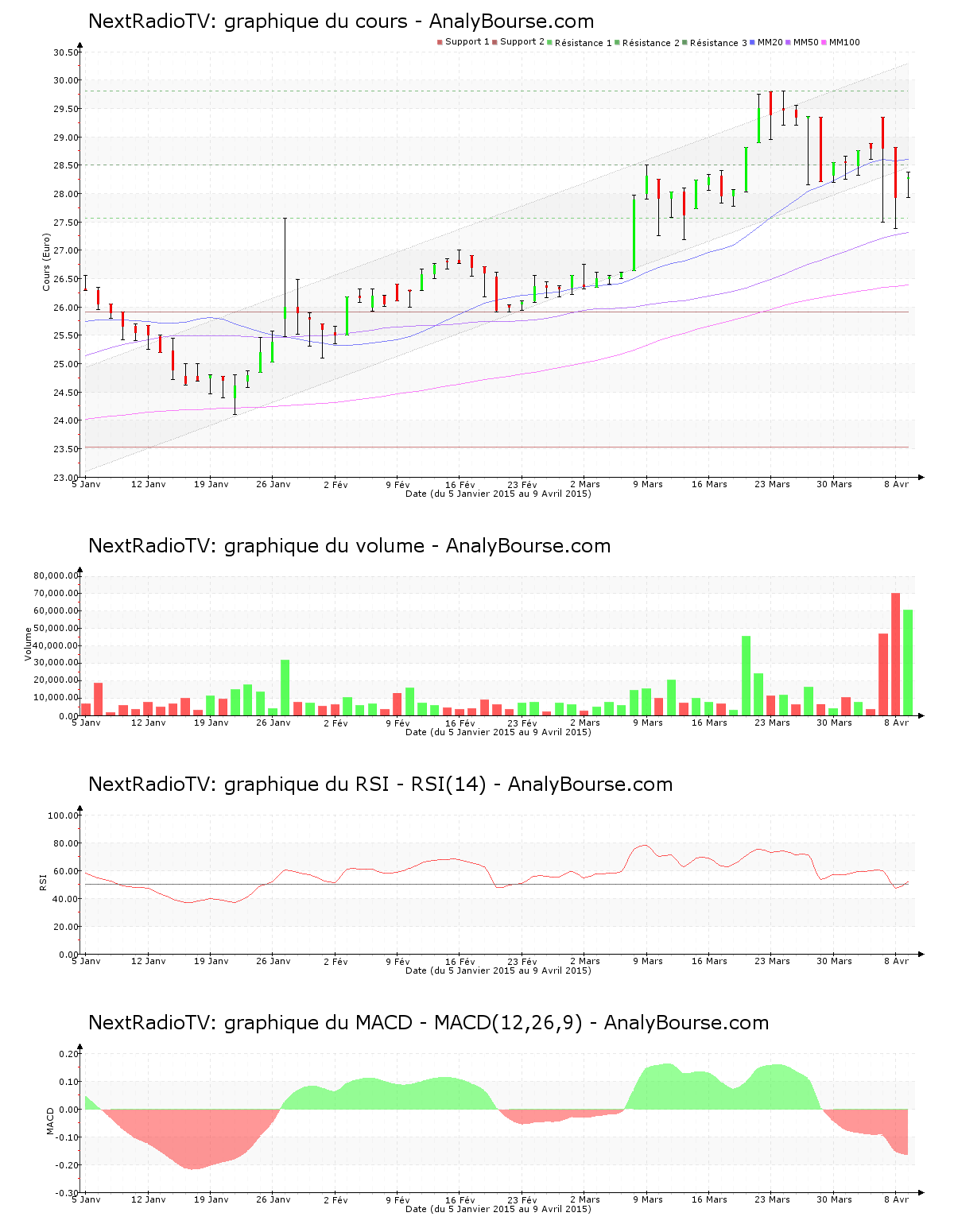This screenshot has height=1232, width=954.
Task: Click the 25.50 price axis value
Action: click(x=66, y=335)
